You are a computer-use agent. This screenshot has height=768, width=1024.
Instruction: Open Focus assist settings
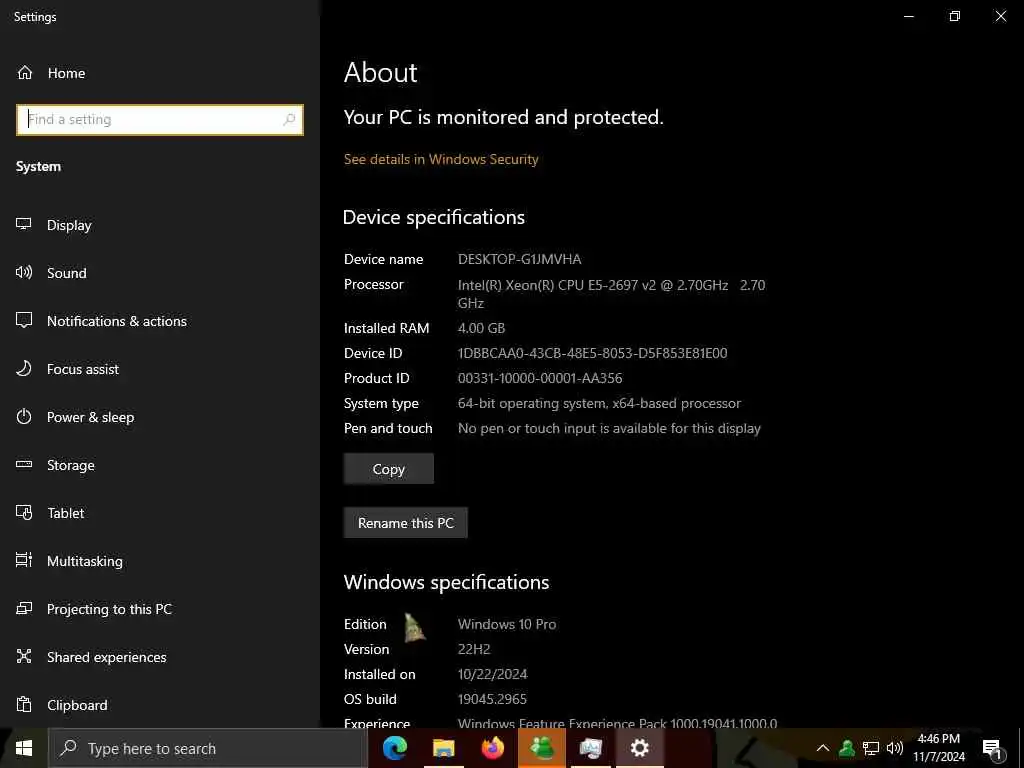(x=83, y=369)
